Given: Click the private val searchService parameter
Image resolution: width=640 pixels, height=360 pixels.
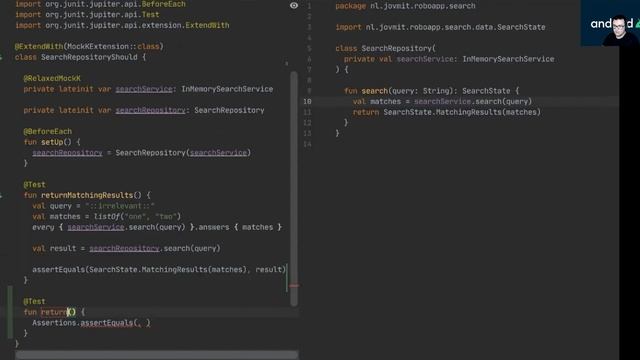Looking at the screenshot, I should [449, 59].
